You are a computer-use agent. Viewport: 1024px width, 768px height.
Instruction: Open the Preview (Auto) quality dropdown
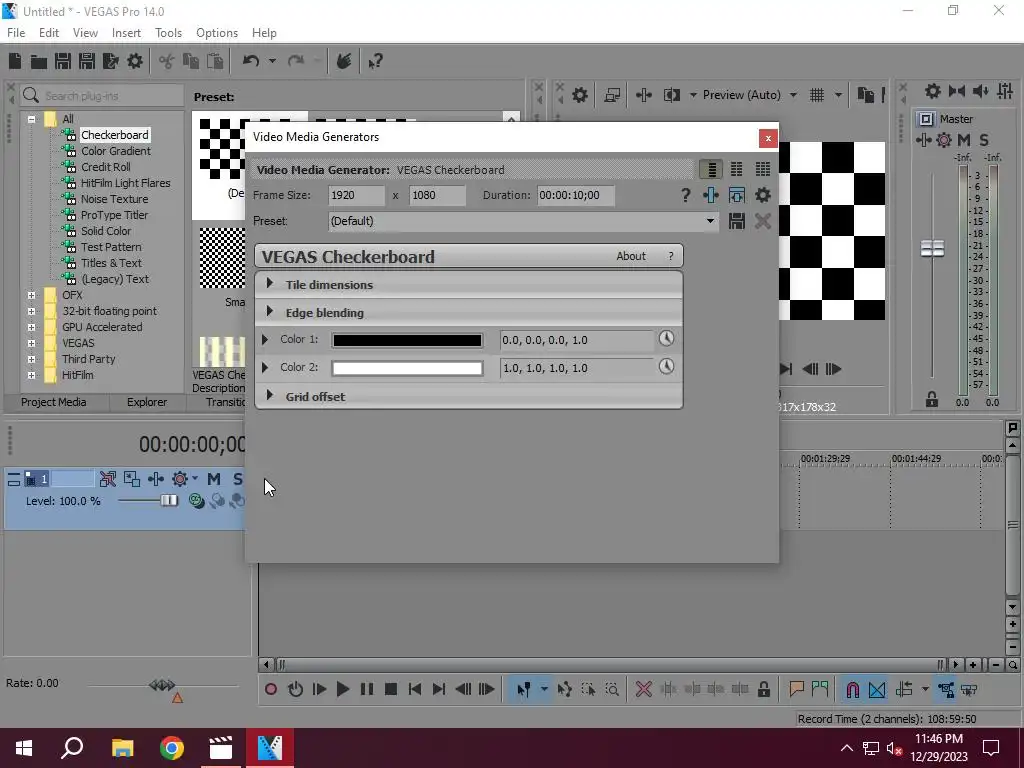[x=793, y=95]
